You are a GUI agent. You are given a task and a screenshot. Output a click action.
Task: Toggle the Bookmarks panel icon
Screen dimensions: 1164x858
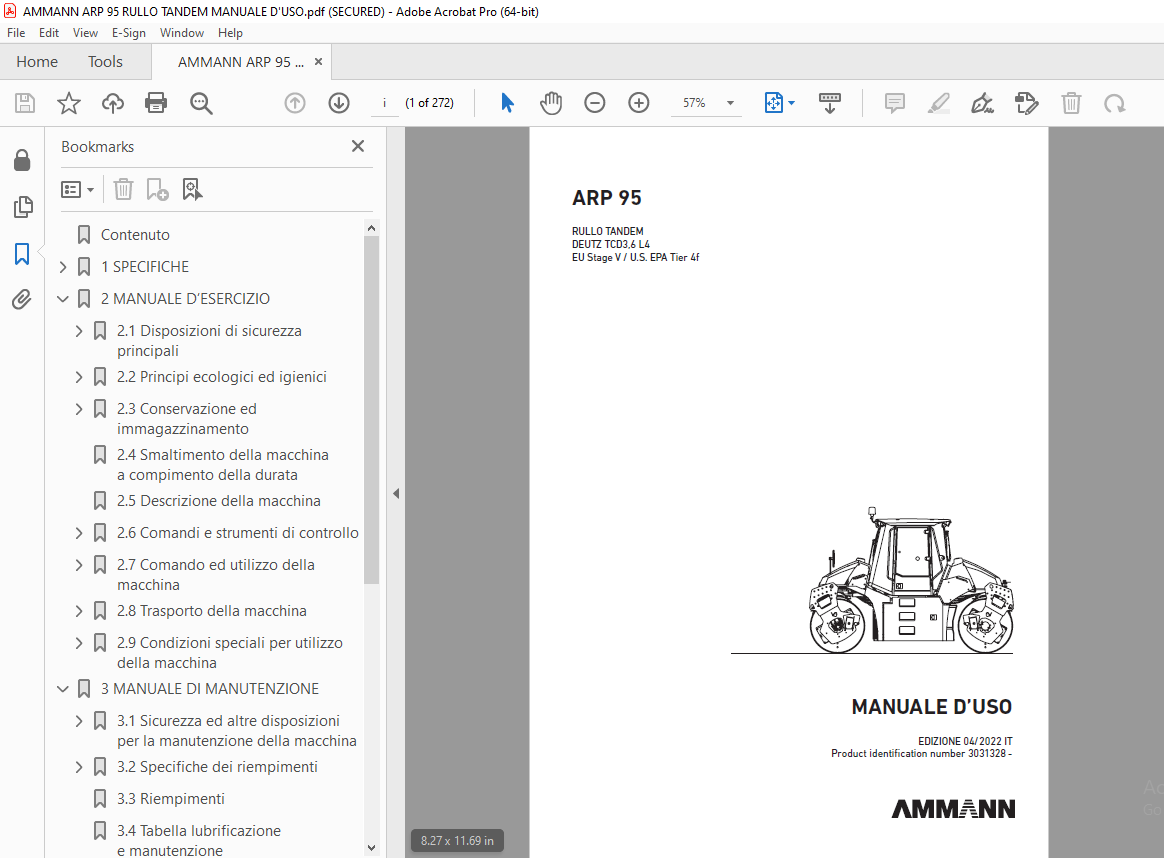tap(22, 254)
